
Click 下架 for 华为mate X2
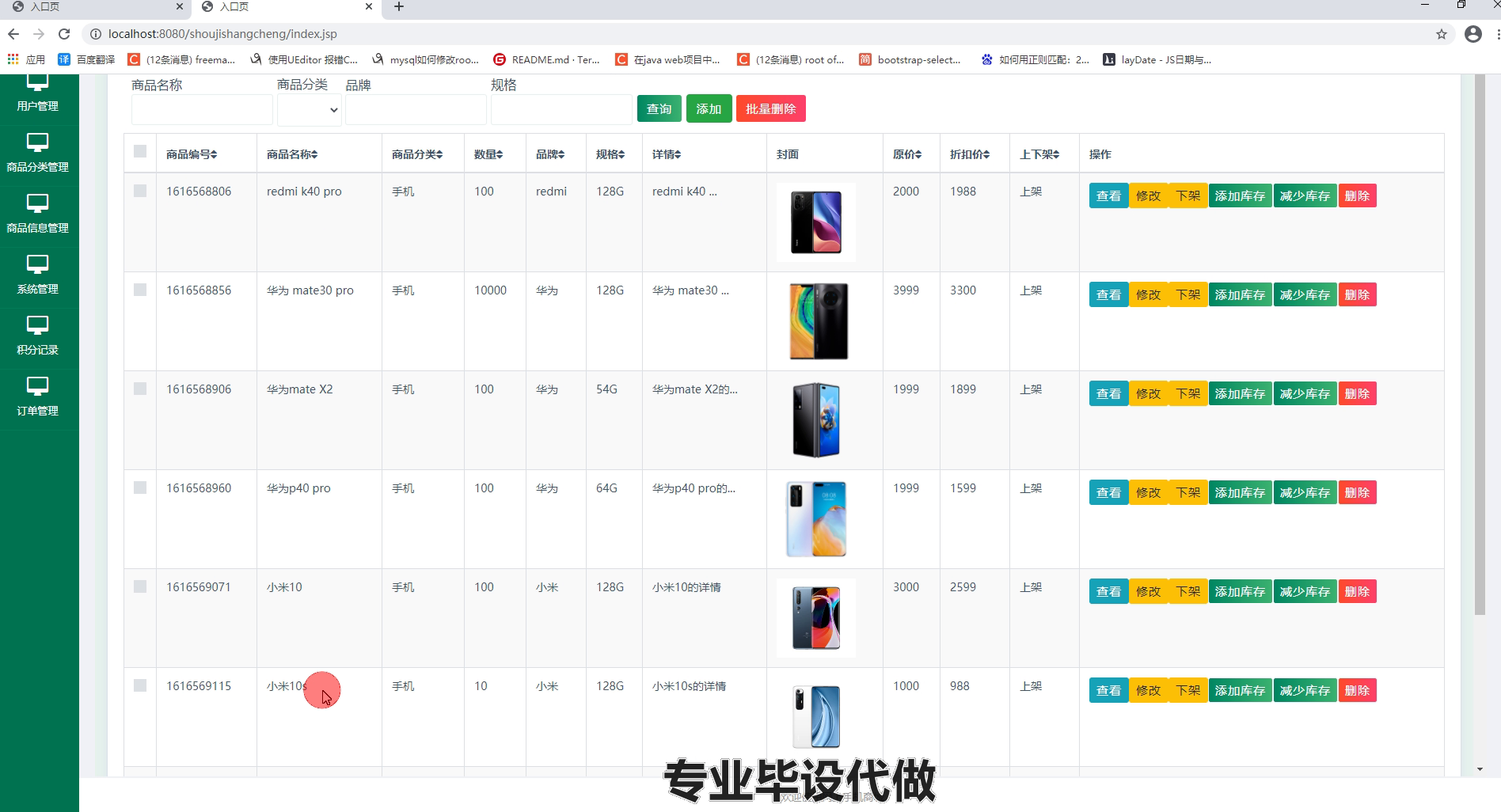coord(1187,394)
